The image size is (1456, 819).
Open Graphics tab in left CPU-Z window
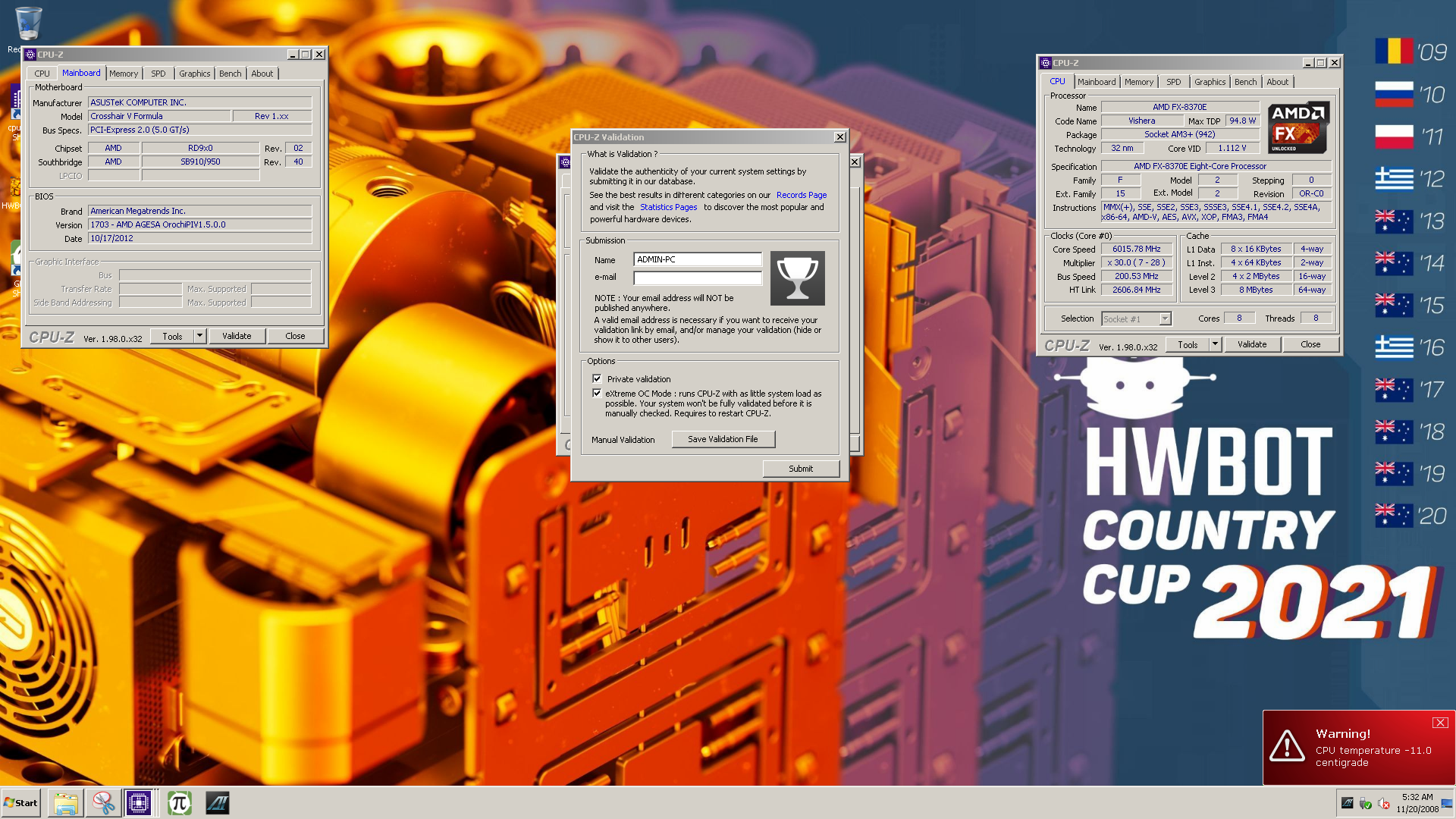click(195, 74)
